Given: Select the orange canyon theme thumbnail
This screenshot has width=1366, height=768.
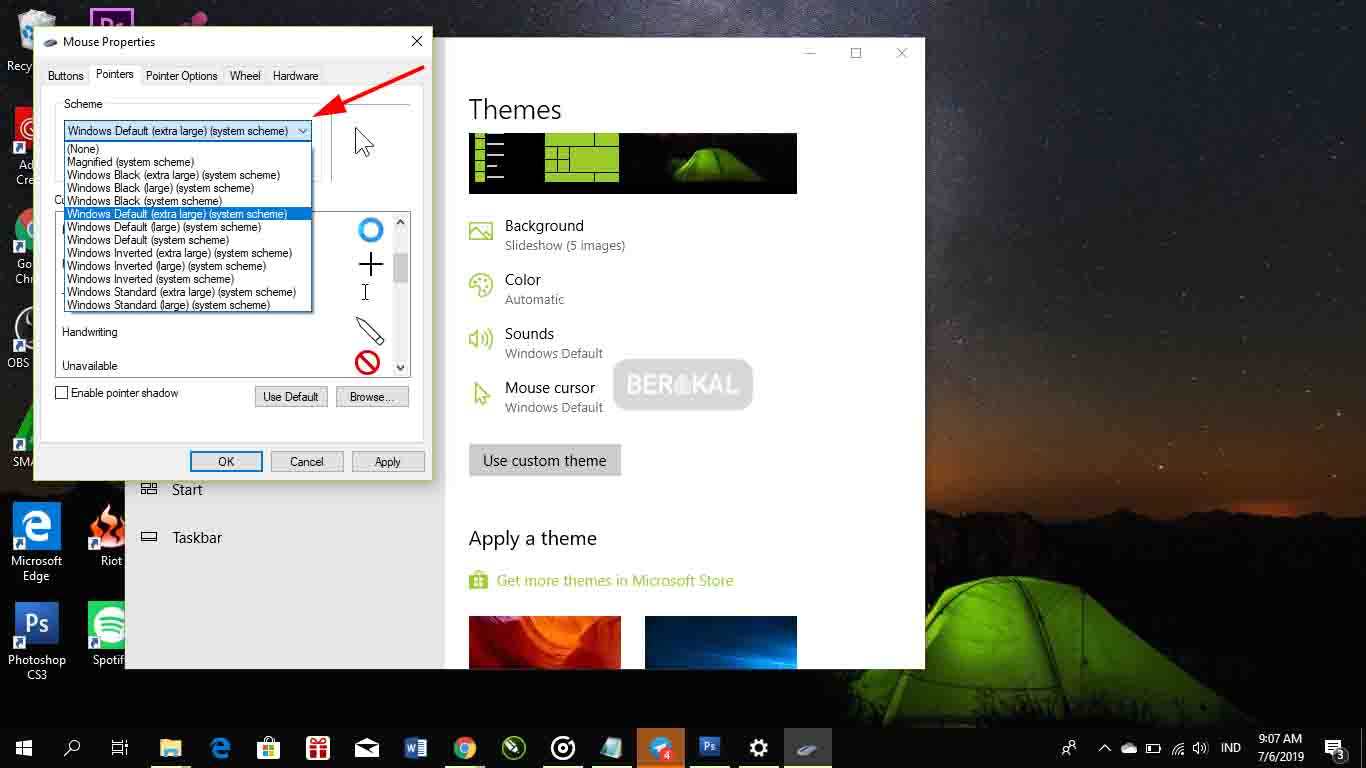Looking at the screenshot, I should 545,642.
